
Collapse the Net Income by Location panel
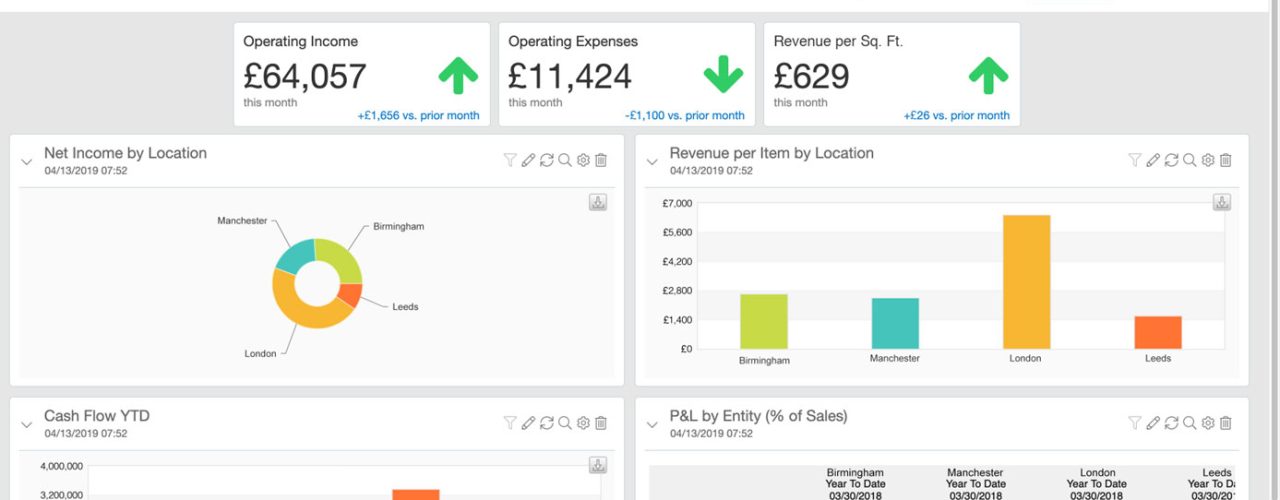coord(27,161)
